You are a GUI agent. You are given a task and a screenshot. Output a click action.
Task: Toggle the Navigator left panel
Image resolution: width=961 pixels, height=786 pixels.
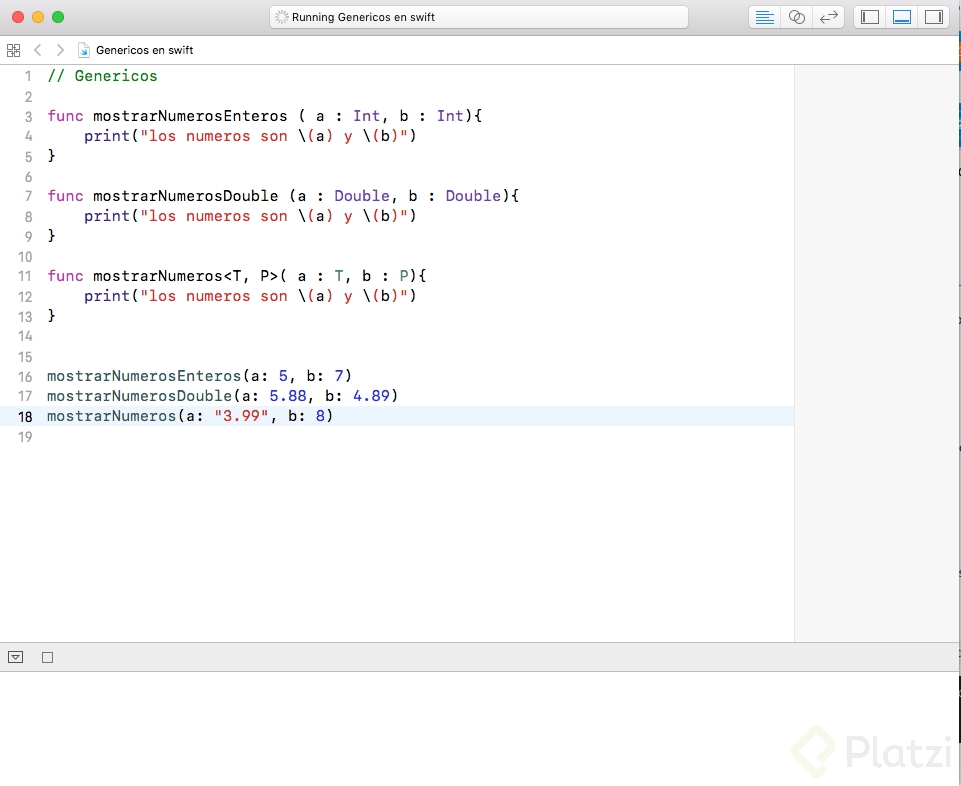[x=870, y=17]
